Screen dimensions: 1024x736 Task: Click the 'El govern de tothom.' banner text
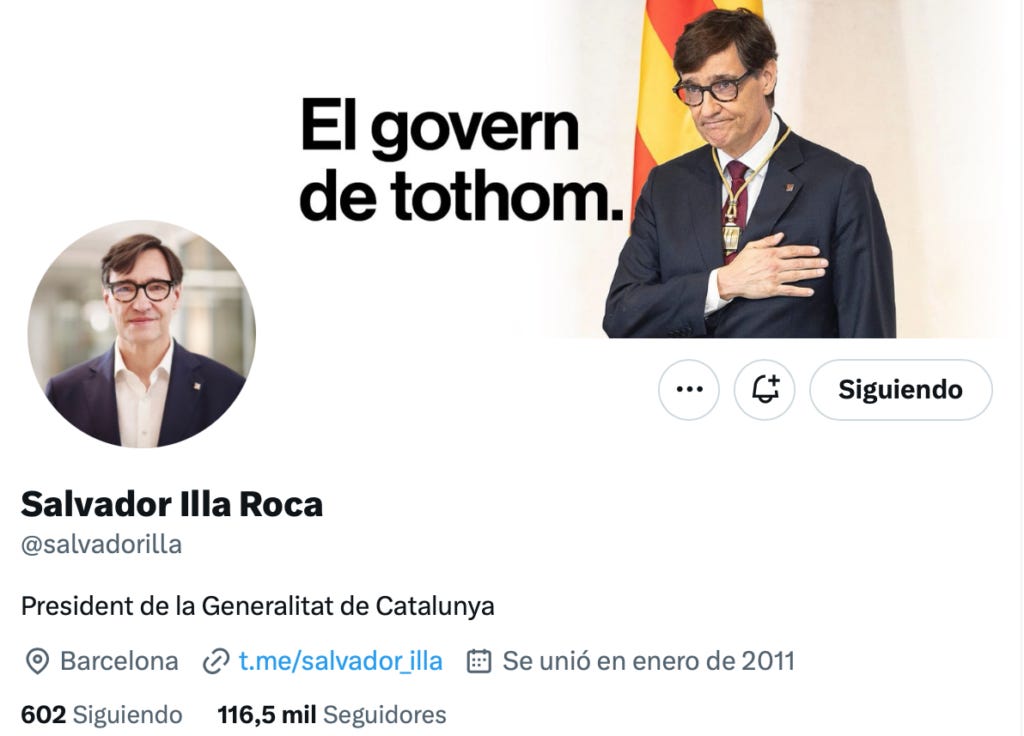click(461, 159)
